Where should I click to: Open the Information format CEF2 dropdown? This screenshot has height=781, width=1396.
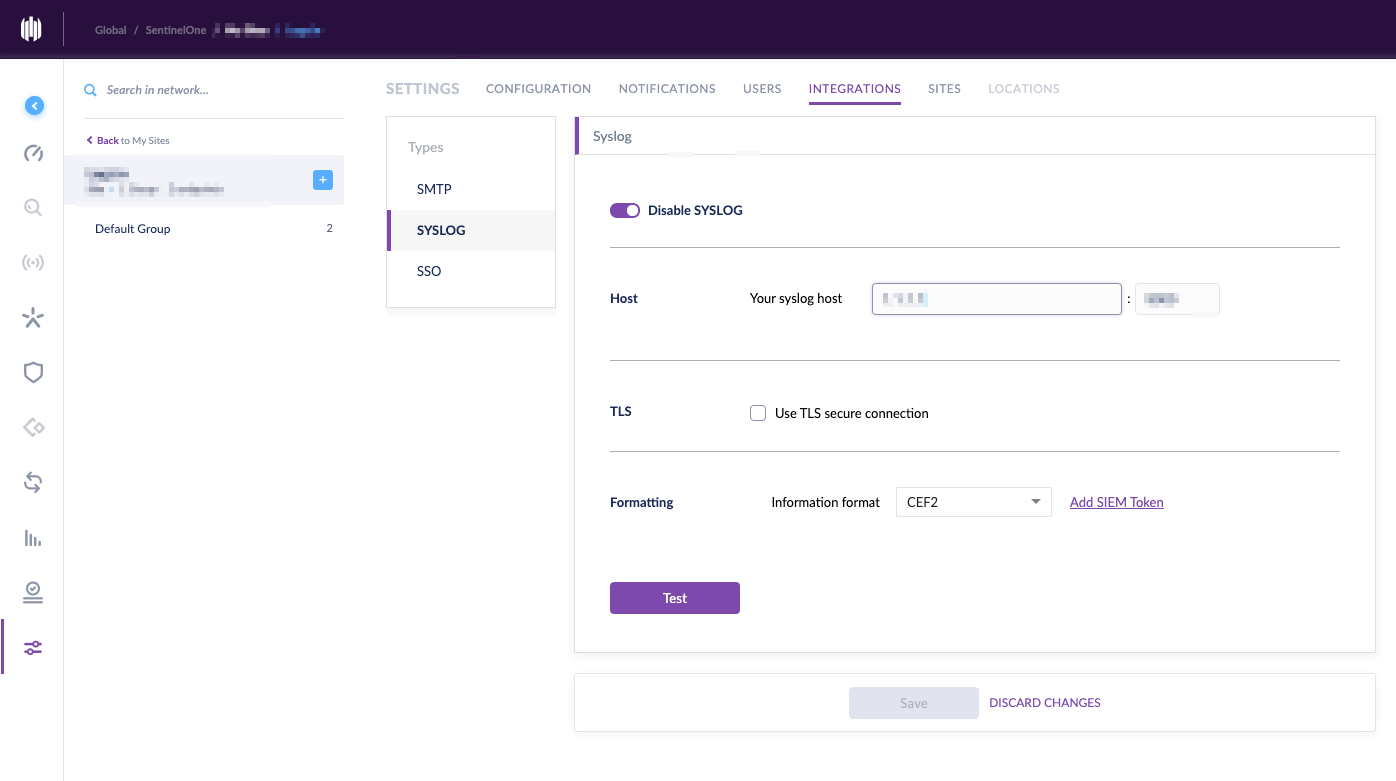tap(972, 502)
